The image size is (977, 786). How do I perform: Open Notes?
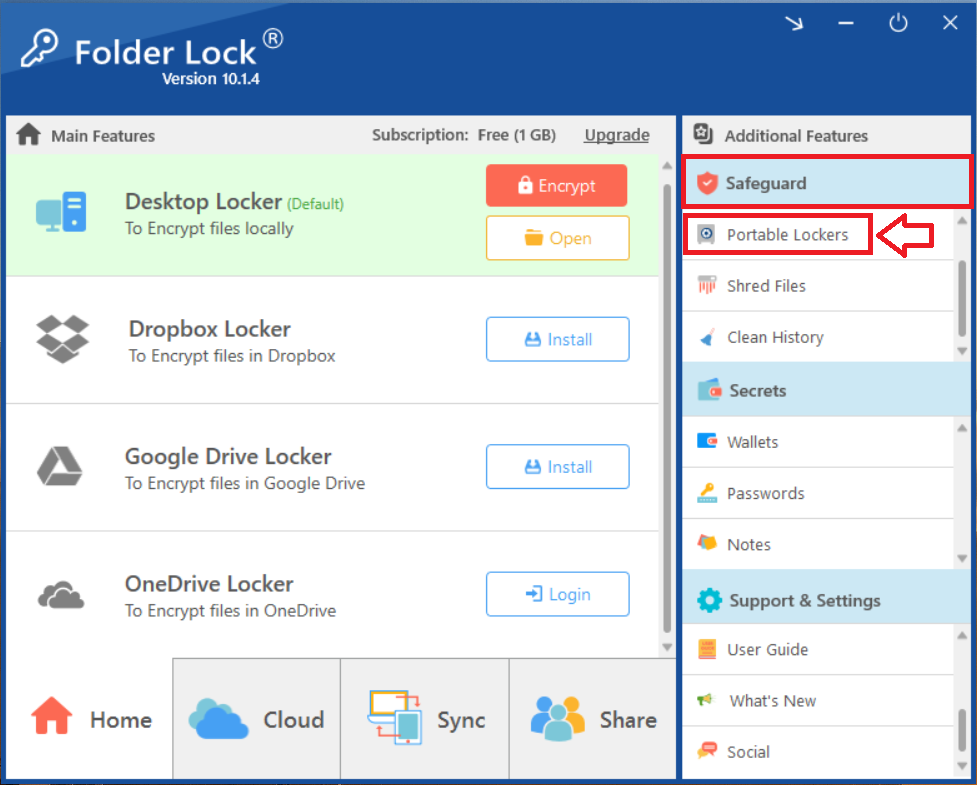coord(818,544)
